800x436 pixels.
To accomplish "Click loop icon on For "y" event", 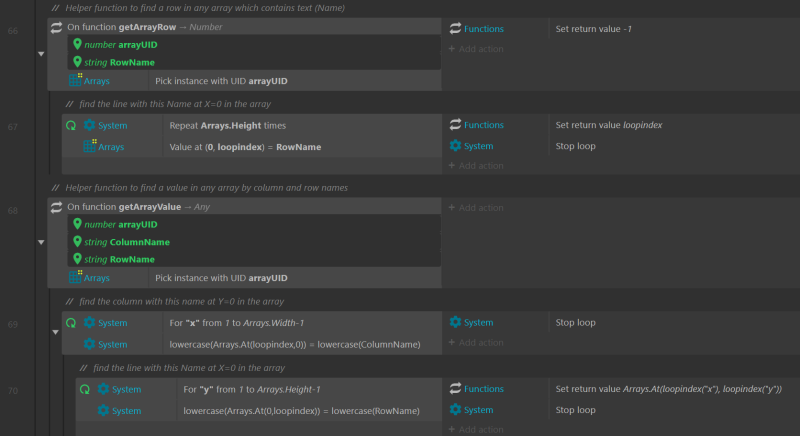I will coord(85,389).
